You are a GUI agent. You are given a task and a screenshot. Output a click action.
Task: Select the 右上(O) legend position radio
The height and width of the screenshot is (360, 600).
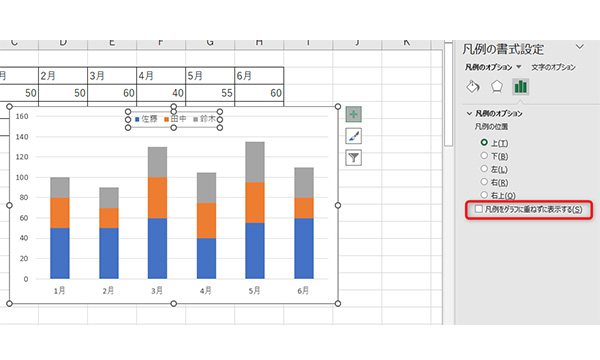tap(484, 195)
